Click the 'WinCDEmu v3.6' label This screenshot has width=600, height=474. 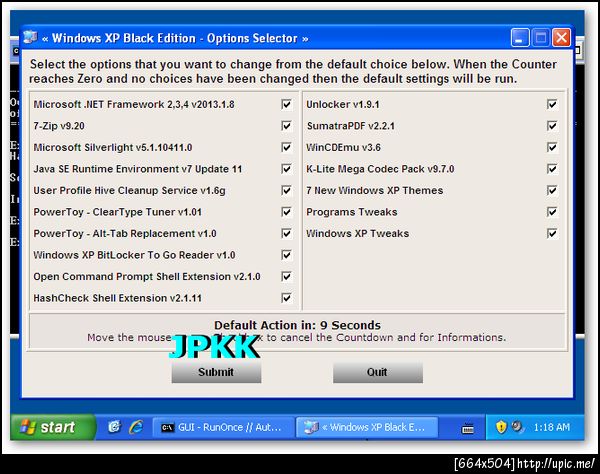coord(344,147)
